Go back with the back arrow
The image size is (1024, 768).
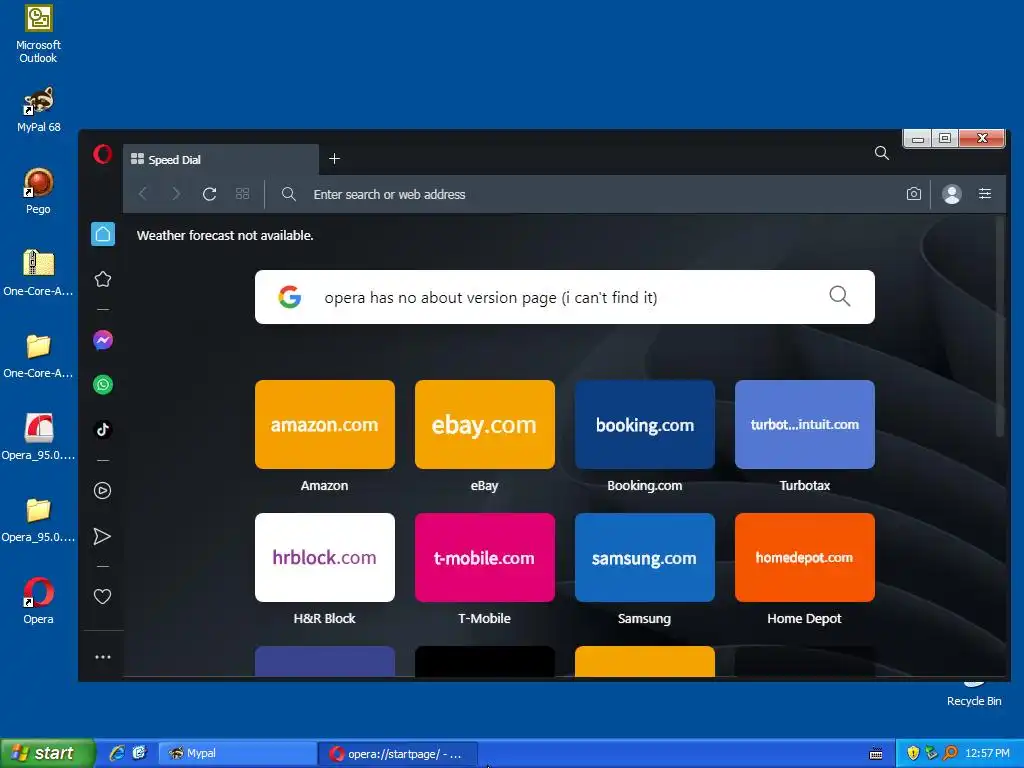(x=144, y=194)
